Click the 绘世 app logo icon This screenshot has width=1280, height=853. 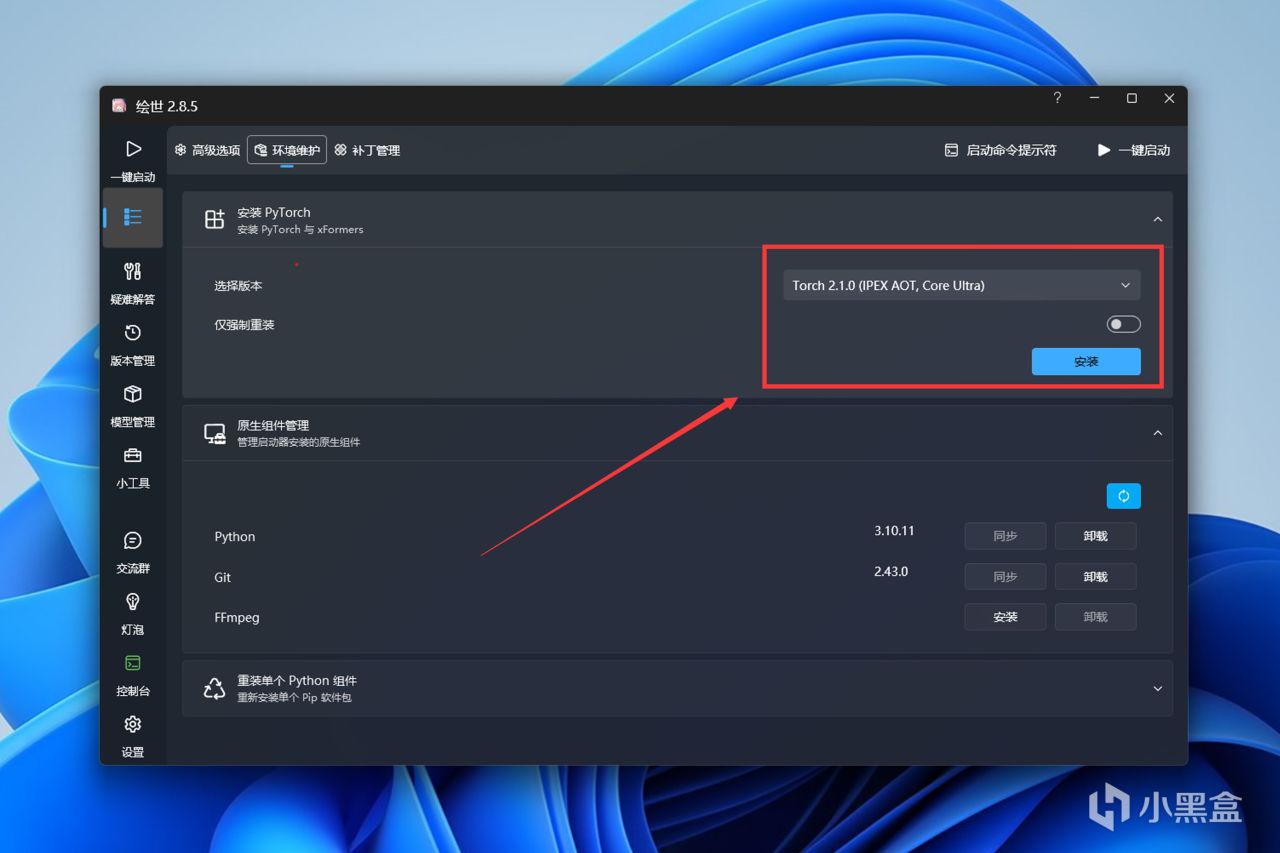pos(119,106)
